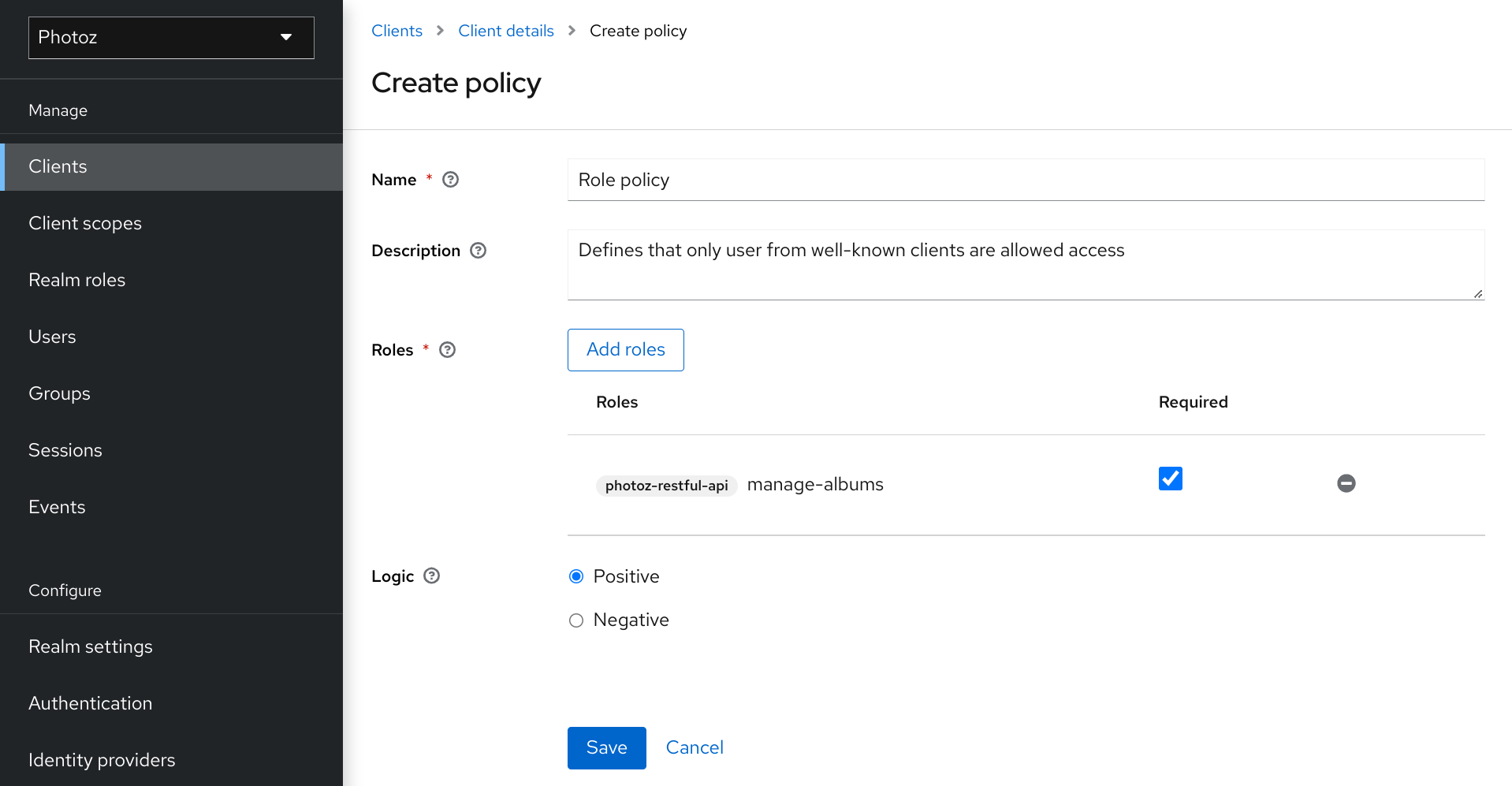1512x786 pixels.
Task: Open the help tooltip beside Description
Action: tap(478, 251)
